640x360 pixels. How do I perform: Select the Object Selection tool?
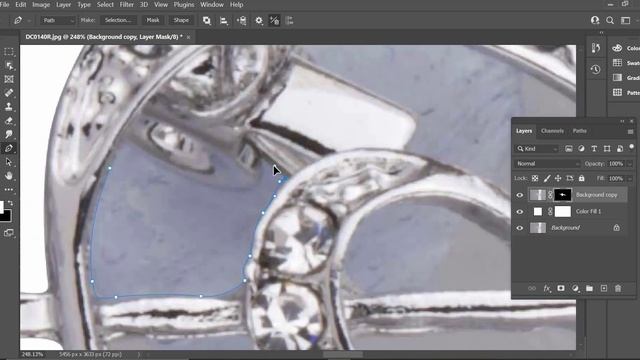(x=9, y=66)
